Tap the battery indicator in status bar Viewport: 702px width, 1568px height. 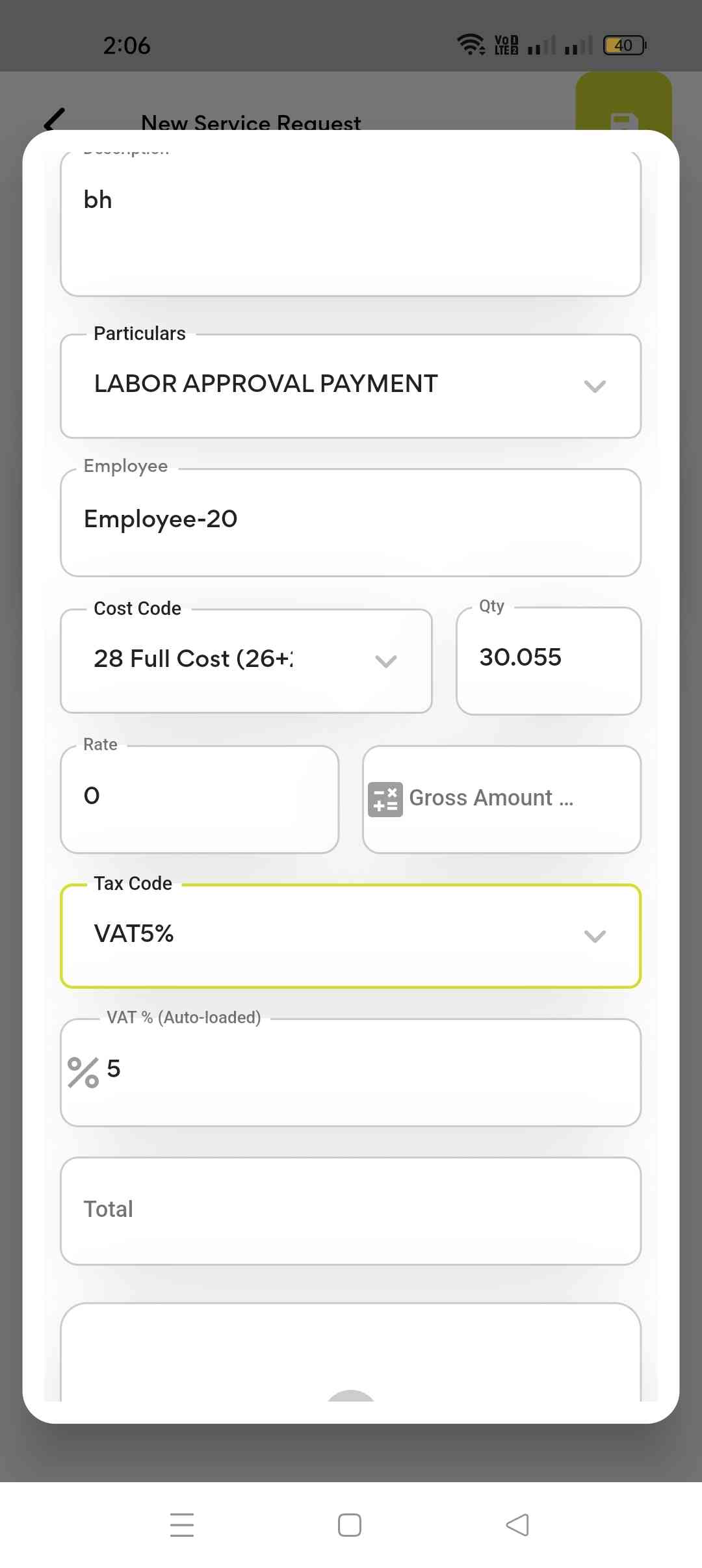(x=624, y=45)
